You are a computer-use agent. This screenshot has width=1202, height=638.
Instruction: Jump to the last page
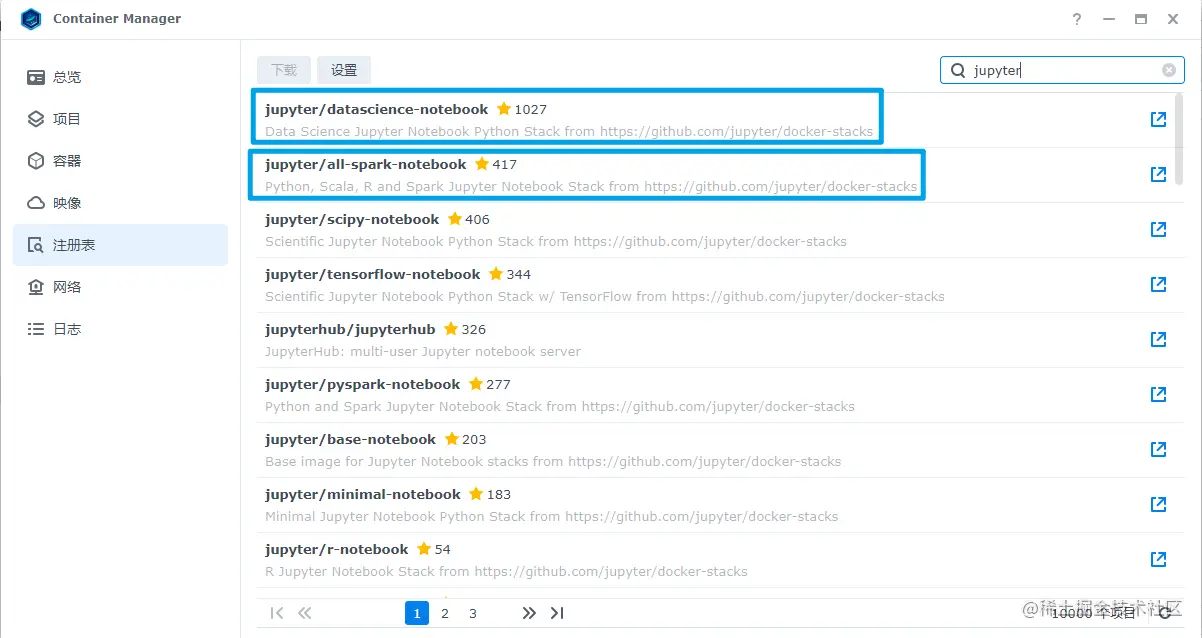pos(557,613)
